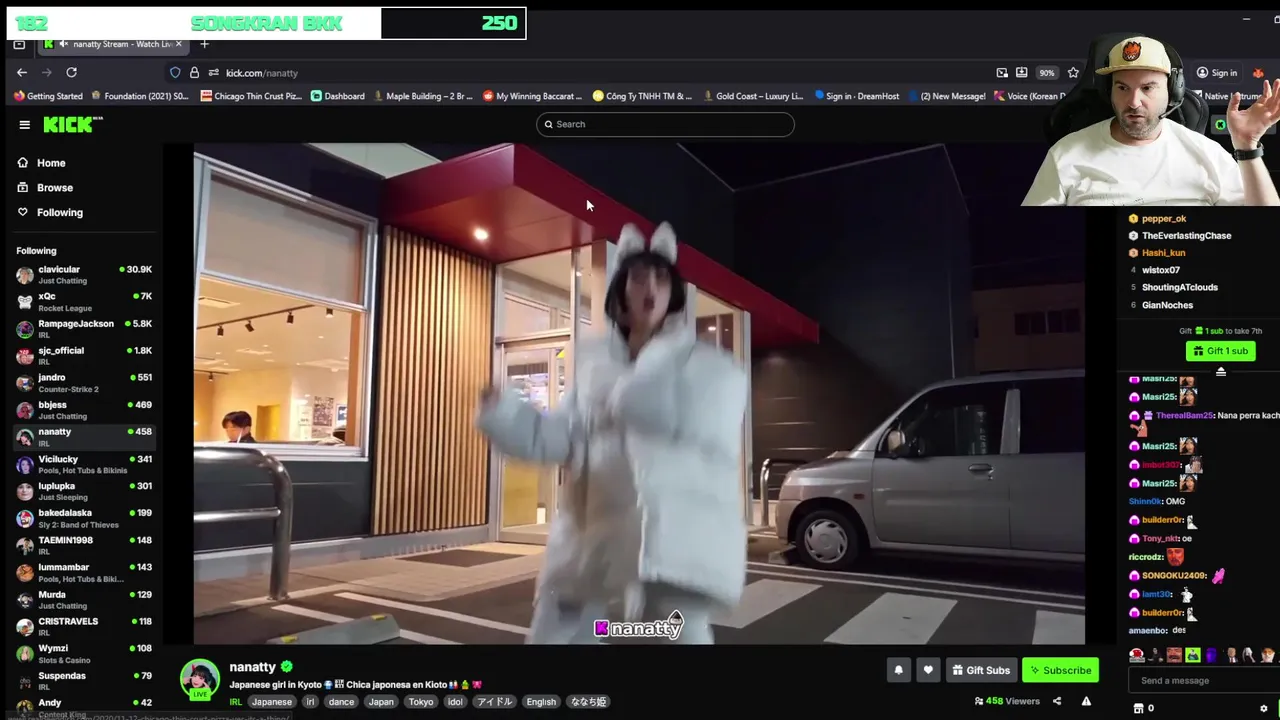Click the share stream icon
Viewport: 1280px width, 720px height.
coord(1057,701)
